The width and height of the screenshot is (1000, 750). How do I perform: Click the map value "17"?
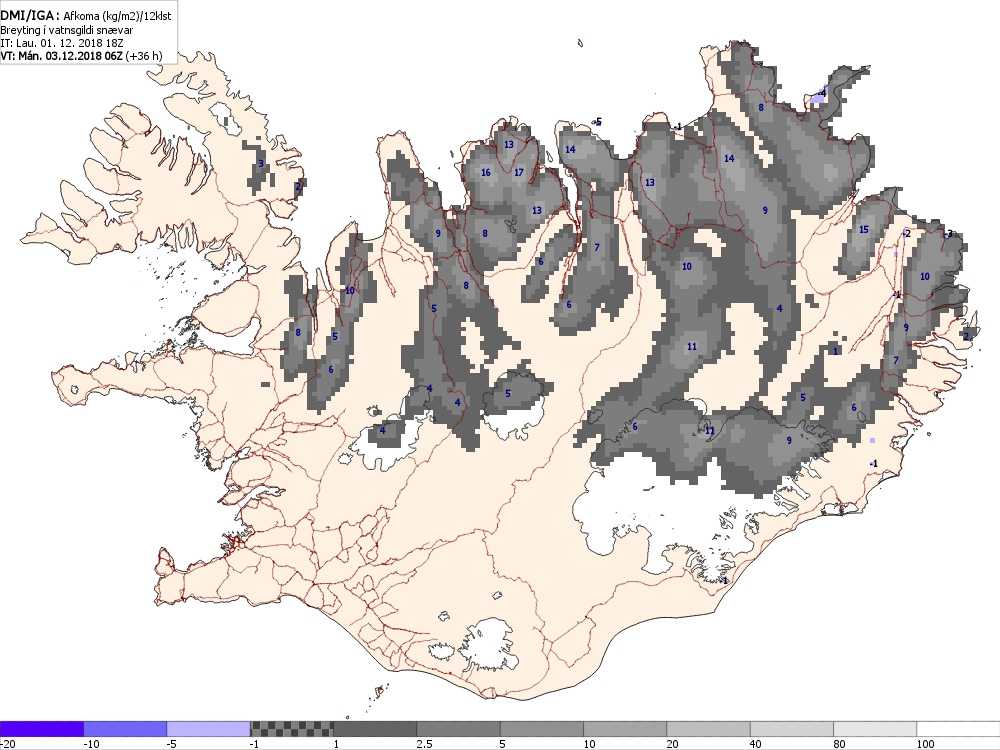point(518,173)
